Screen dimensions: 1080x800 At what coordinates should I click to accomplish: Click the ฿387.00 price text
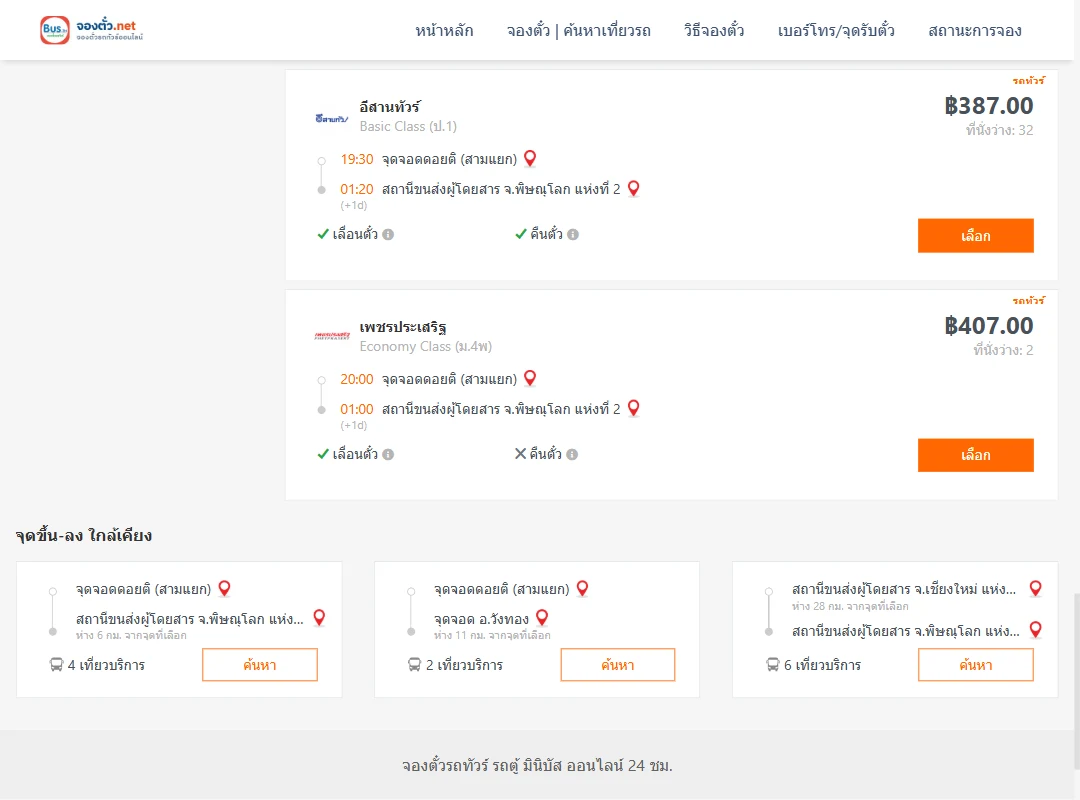(988, 105)
